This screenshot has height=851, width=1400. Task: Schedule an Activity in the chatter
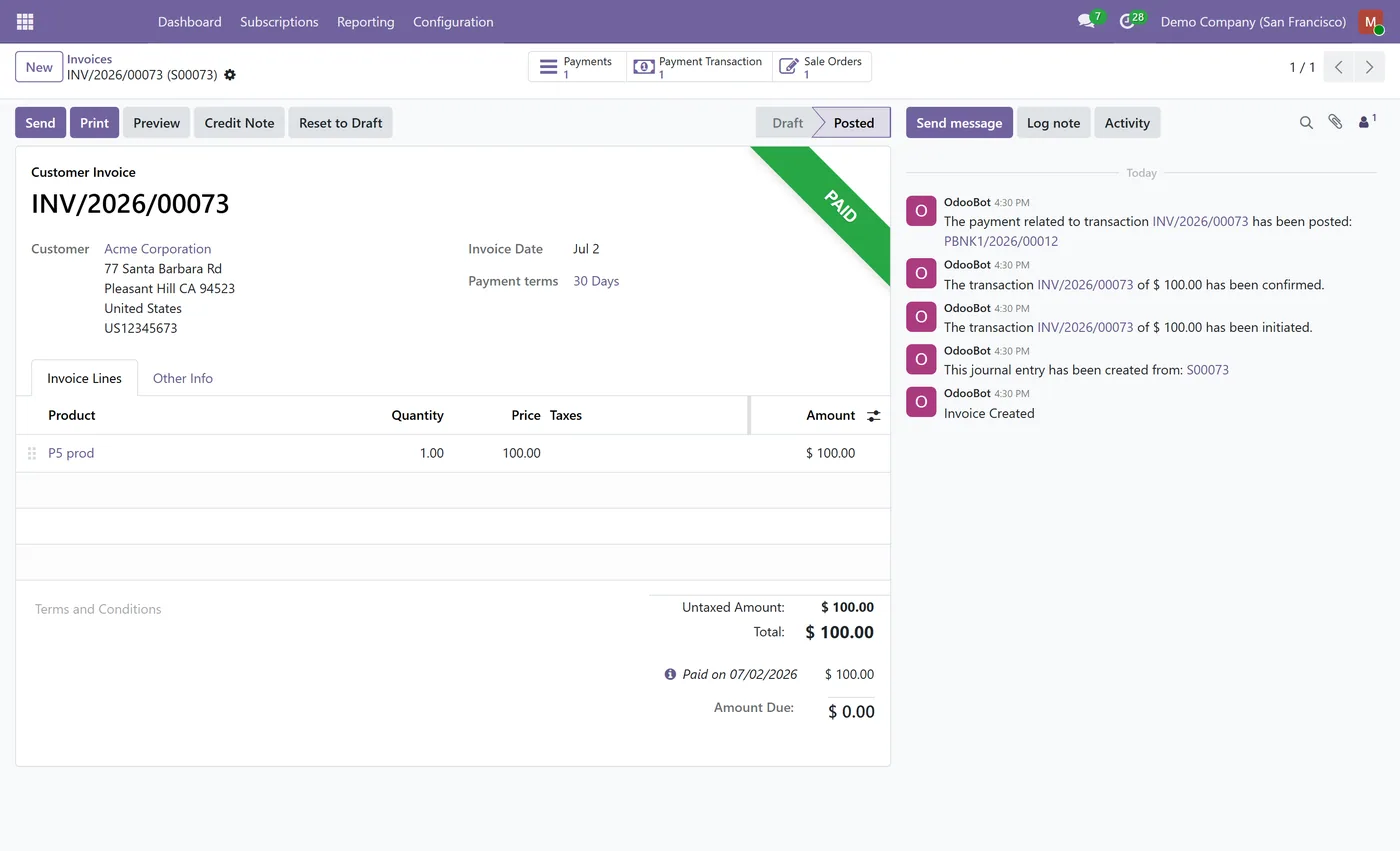pos(1127,122)
